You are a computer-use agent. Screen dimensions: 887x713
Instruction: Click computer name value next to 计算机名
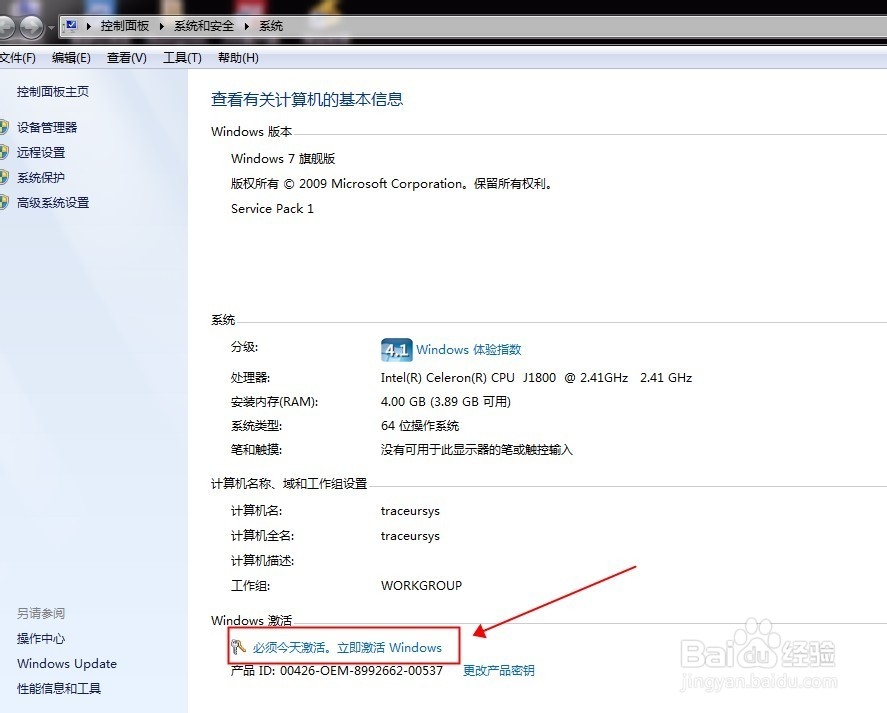[x=410, y=511]
